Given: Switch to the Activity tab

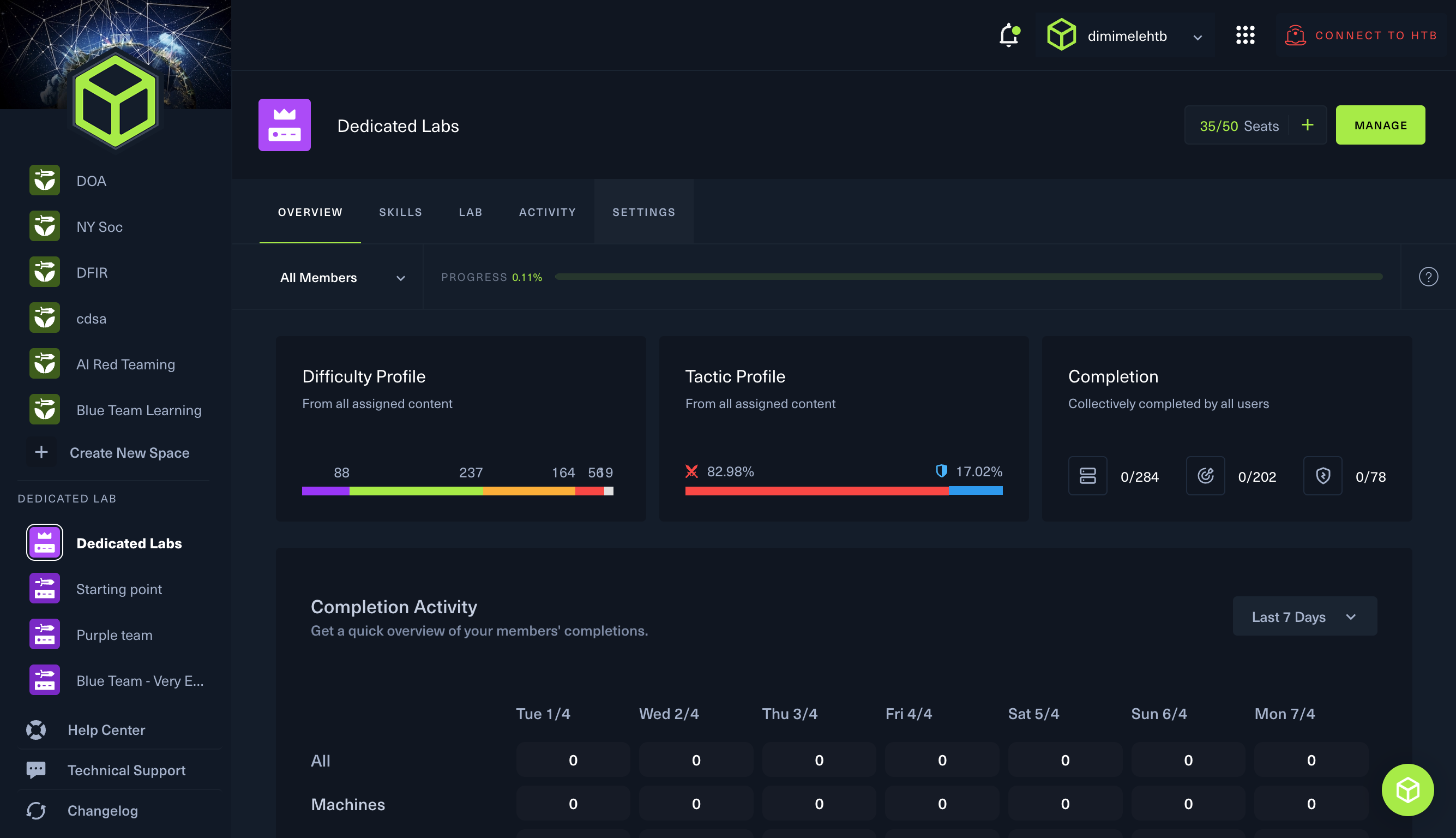Looking at the screenshot, I should [547, 212].
